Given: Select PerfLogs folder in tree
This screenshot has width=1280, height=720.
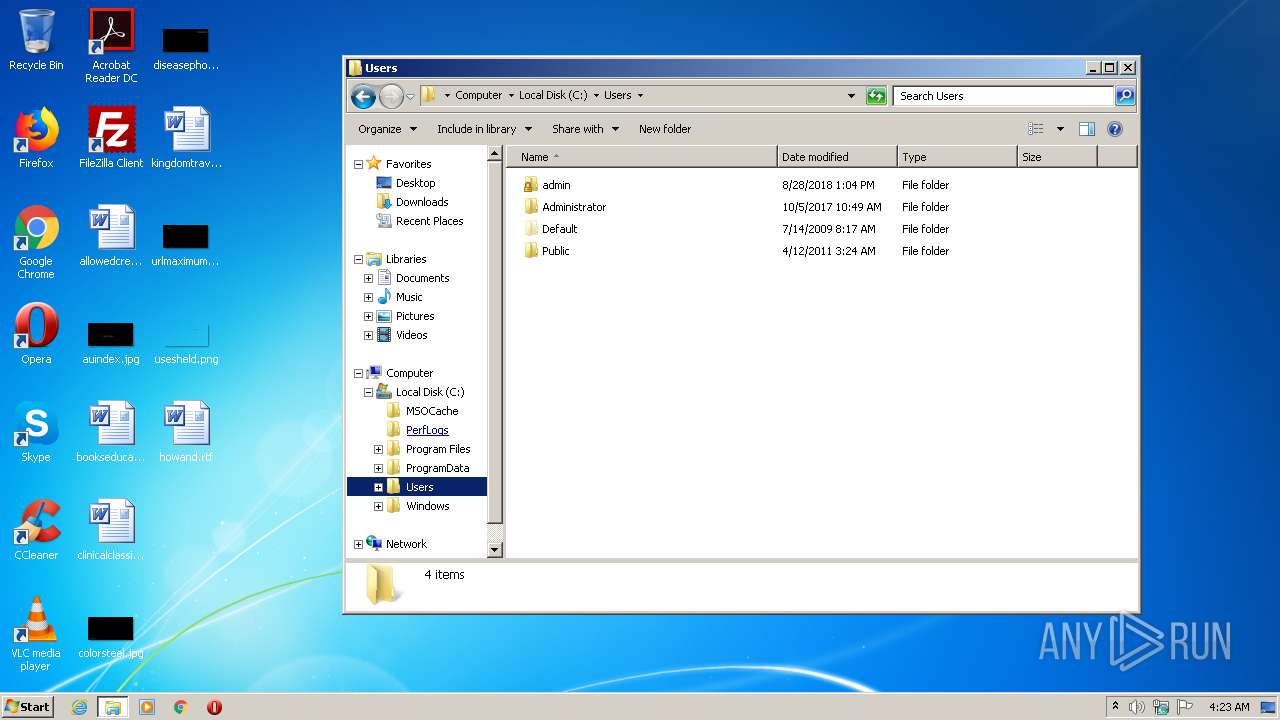Looking at the screenshot, I should click(x=417, y=430).
